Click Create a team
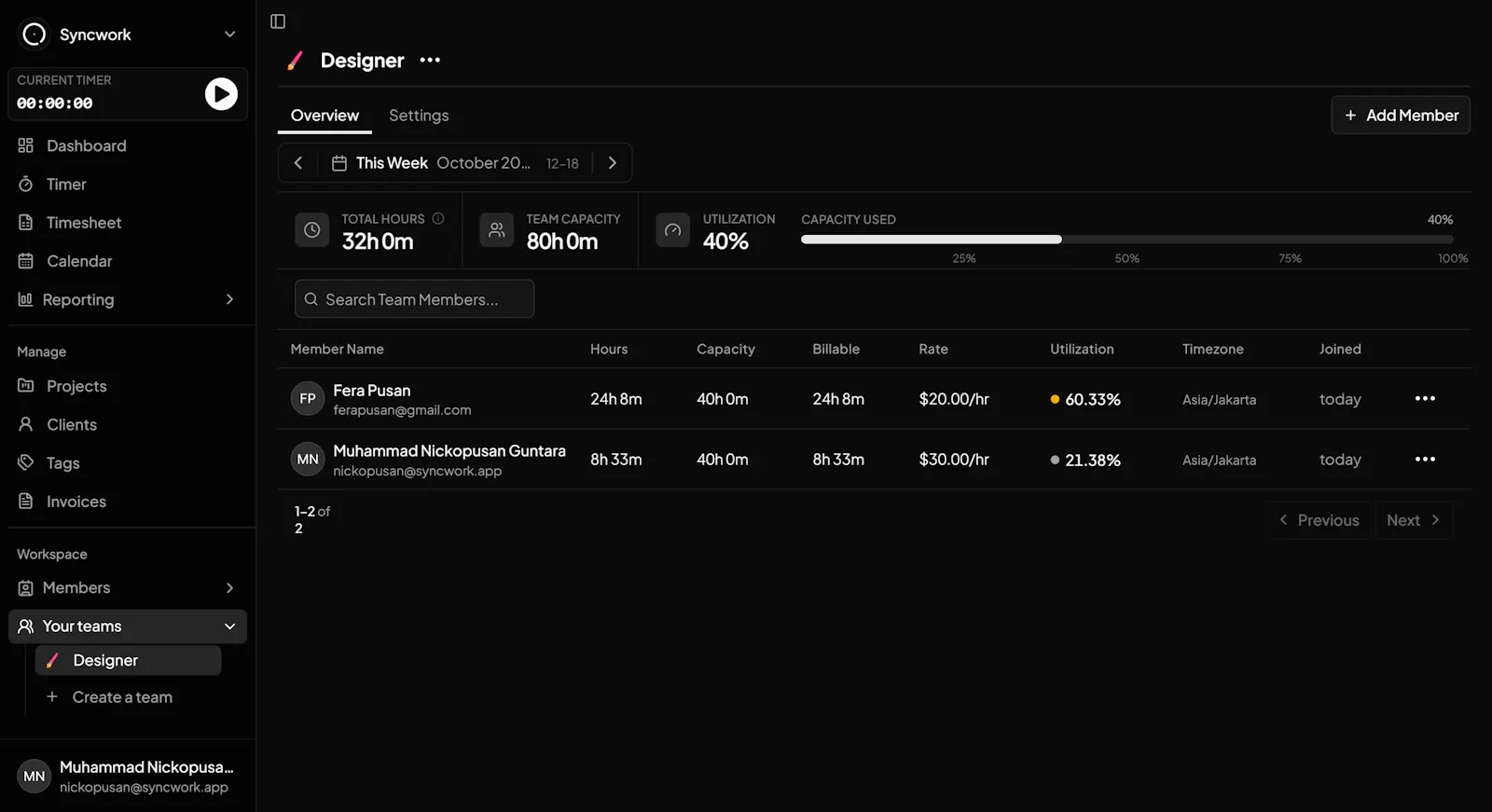 [x=122, y=697]
